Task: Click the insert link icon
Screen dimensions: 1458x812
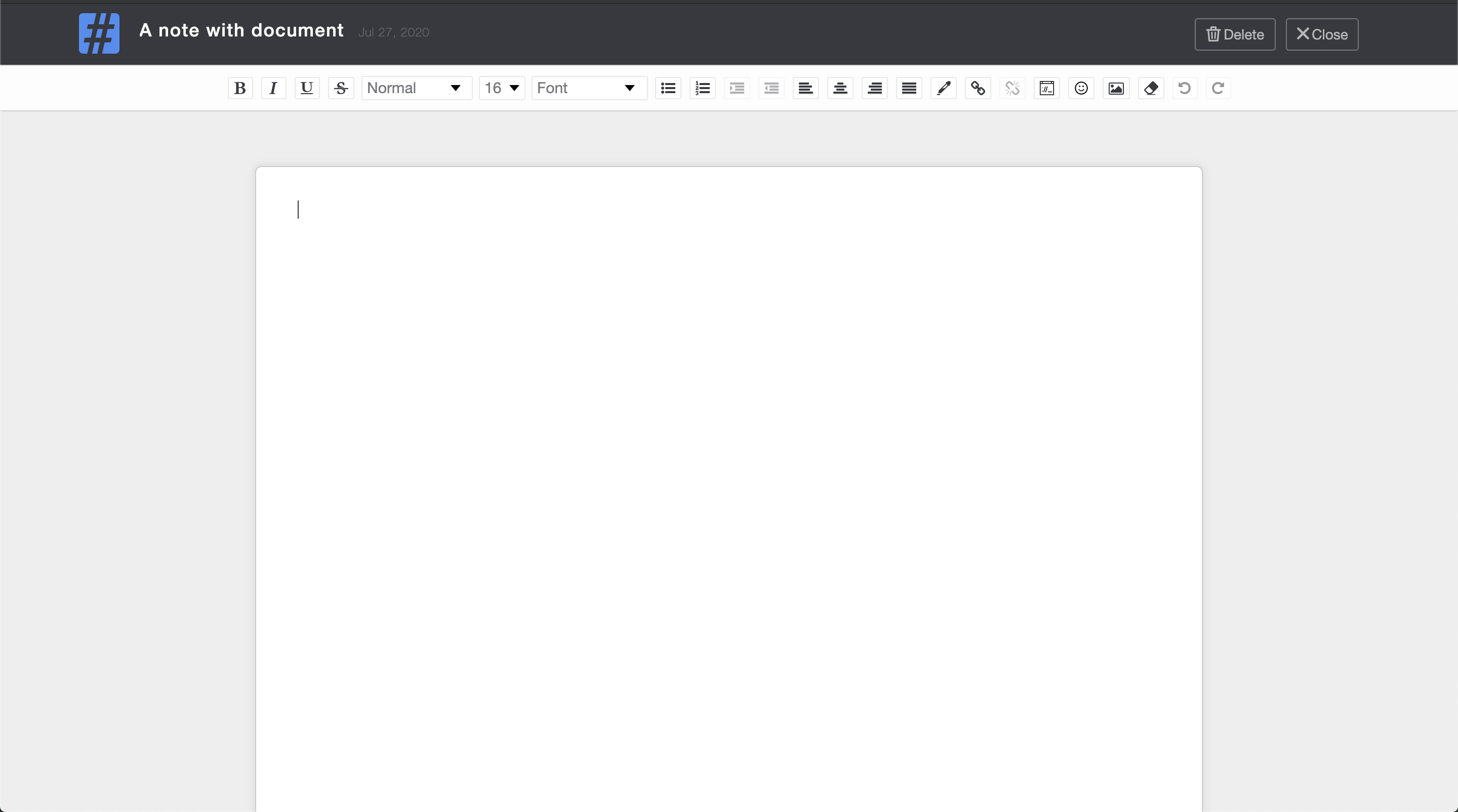Action: tap(978, 88)
